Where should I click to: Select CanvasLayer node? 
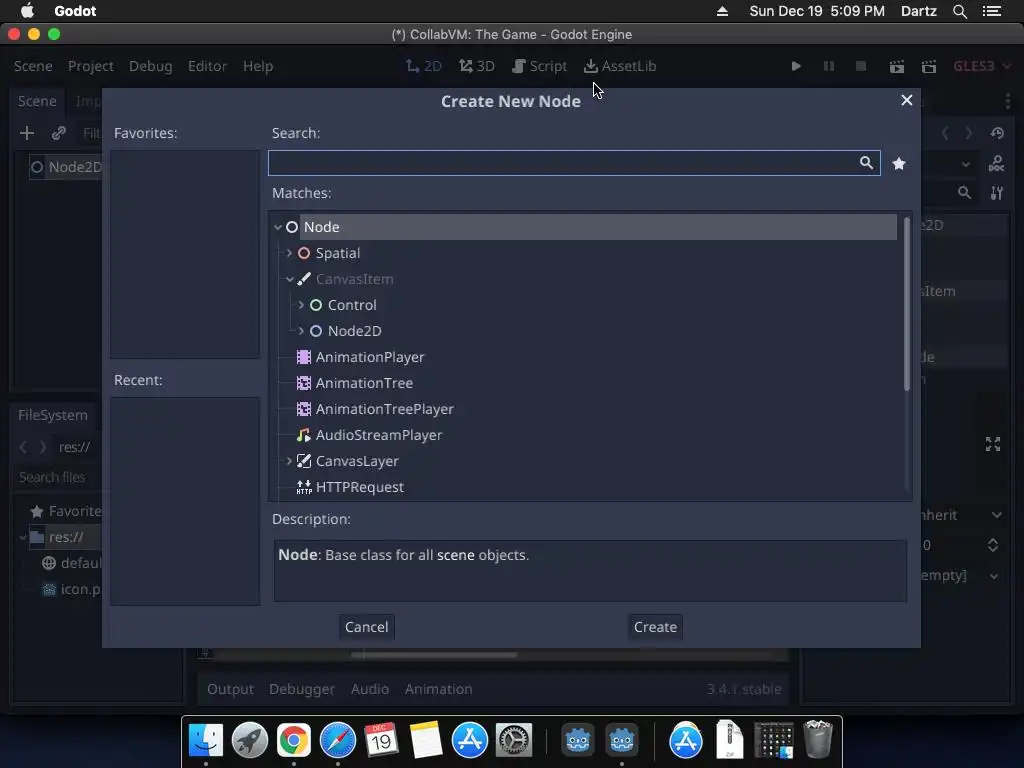pos(357,461)
